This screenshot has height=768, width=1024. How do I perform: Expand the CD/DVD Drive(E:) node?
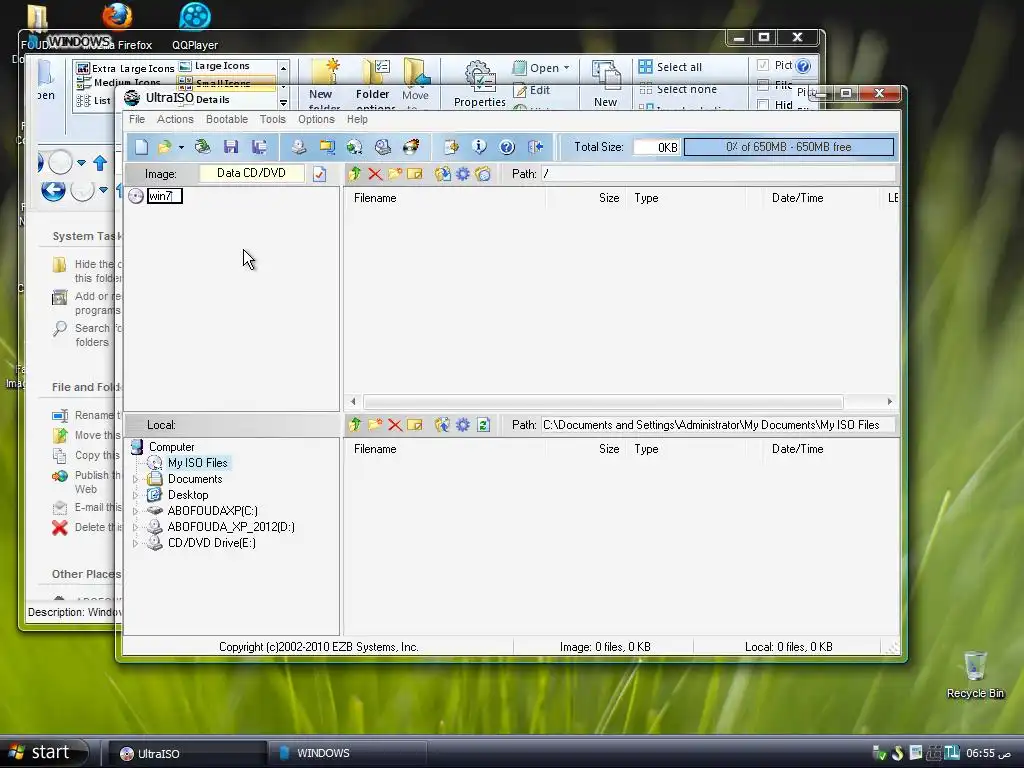pos(136,543)
